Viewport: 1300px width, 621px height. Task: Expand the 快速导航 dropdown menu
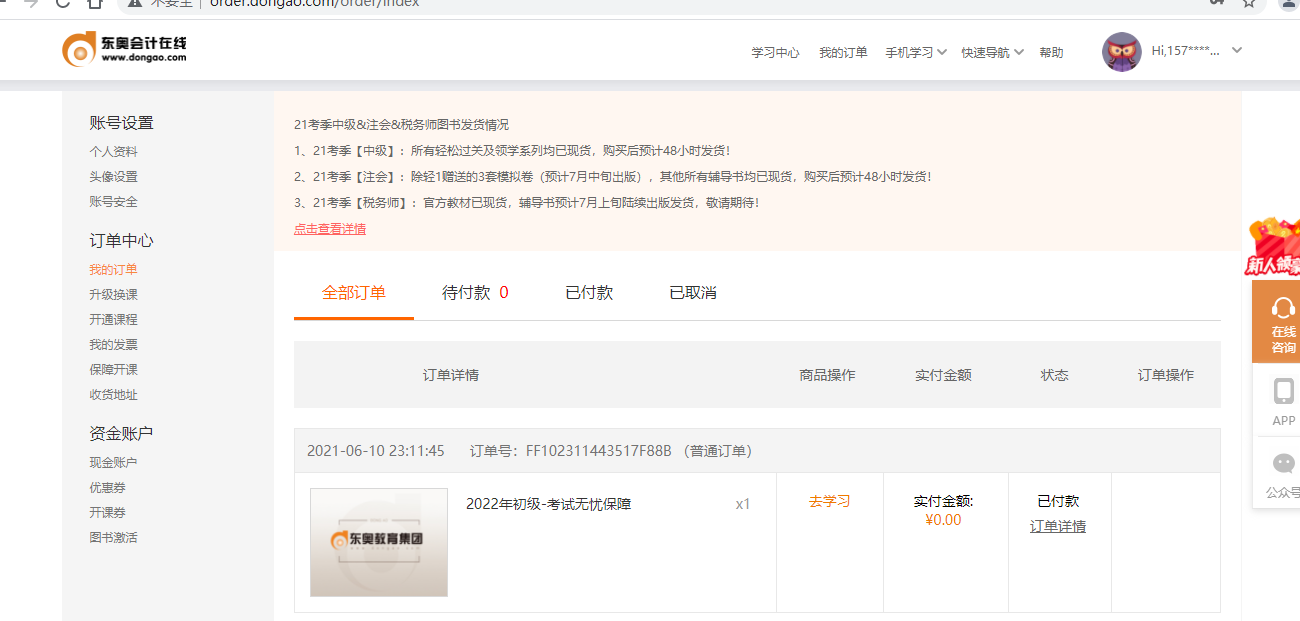tap(992, 52)
